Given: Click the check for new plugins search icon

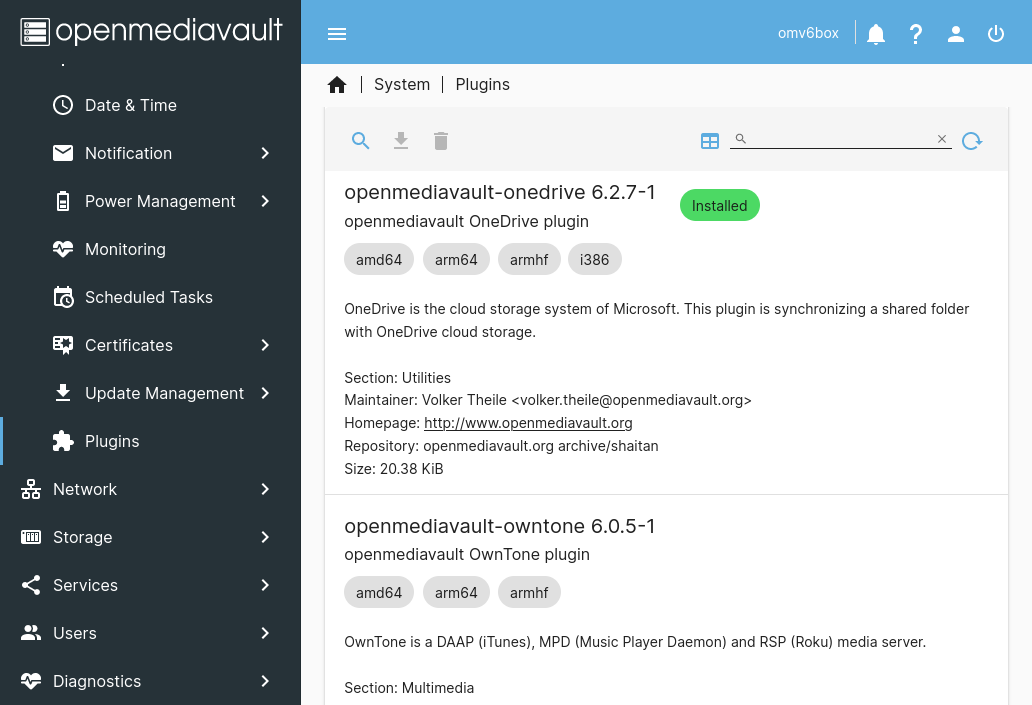Looking at the screenshot, I should tap(360, 140).
